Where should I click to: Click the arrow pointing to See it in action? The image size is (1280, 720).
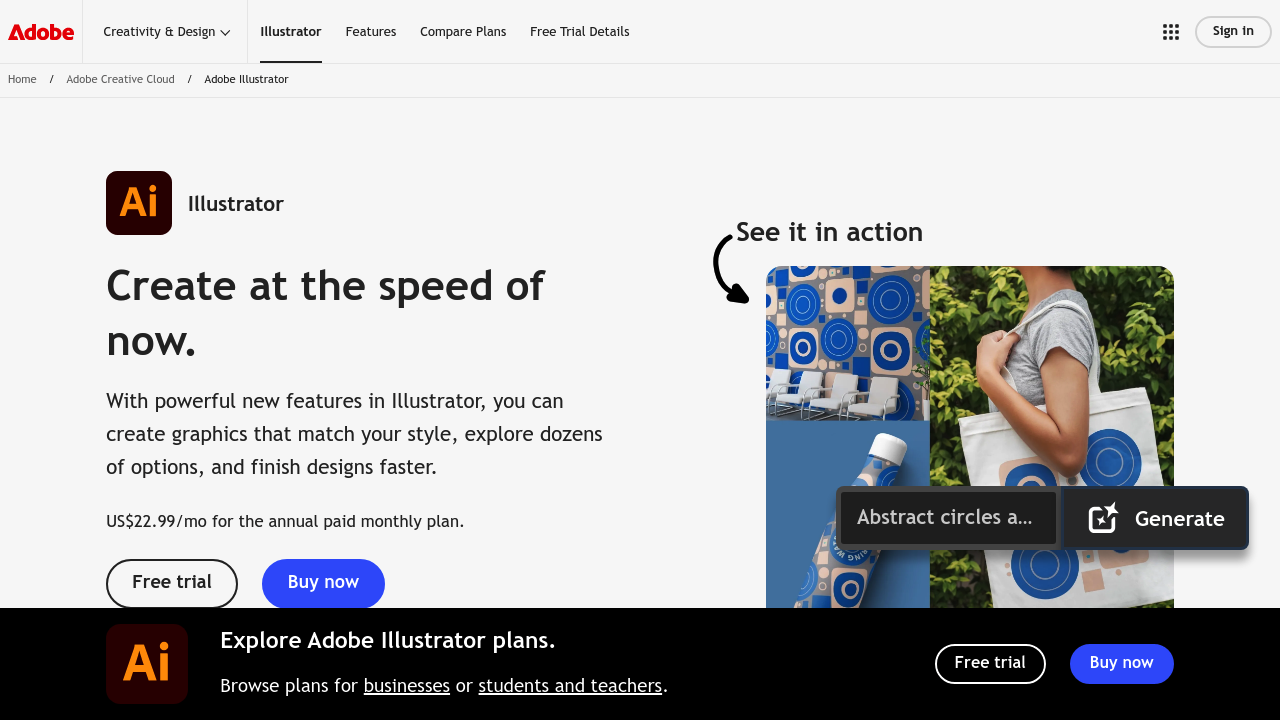tap(728, 268)
